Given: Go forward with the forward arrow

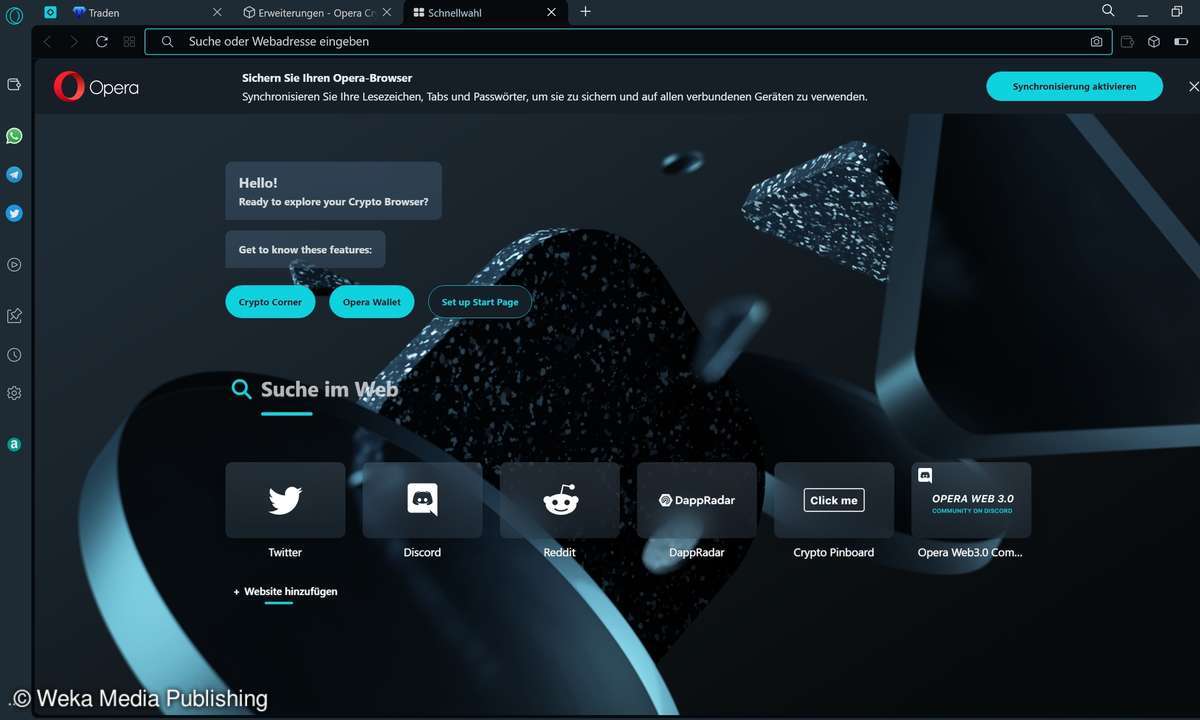Looking at the screenshot, I should coord(73,42).
